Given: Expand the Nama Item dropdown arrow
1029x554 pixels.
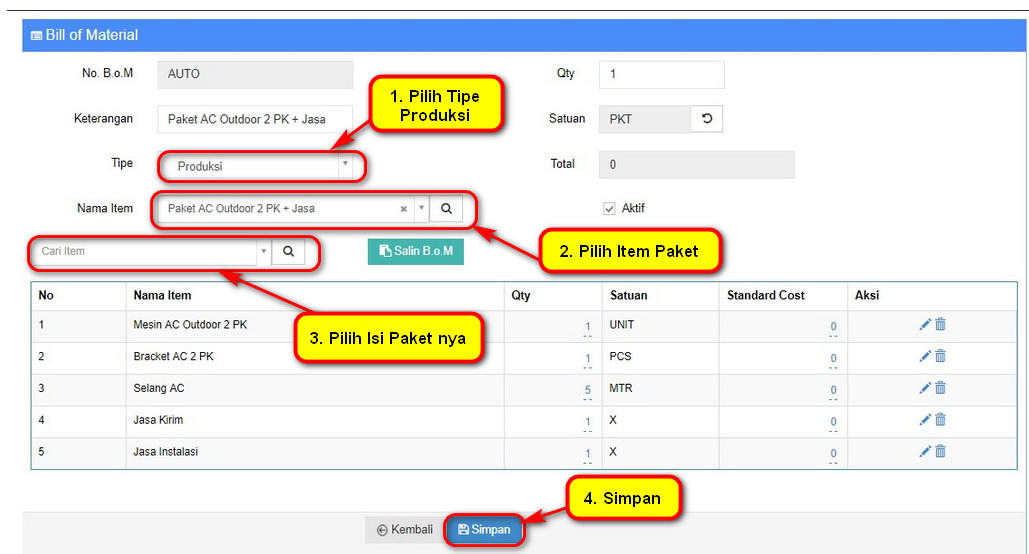Looking at the screenshot, I should (421, 209).
